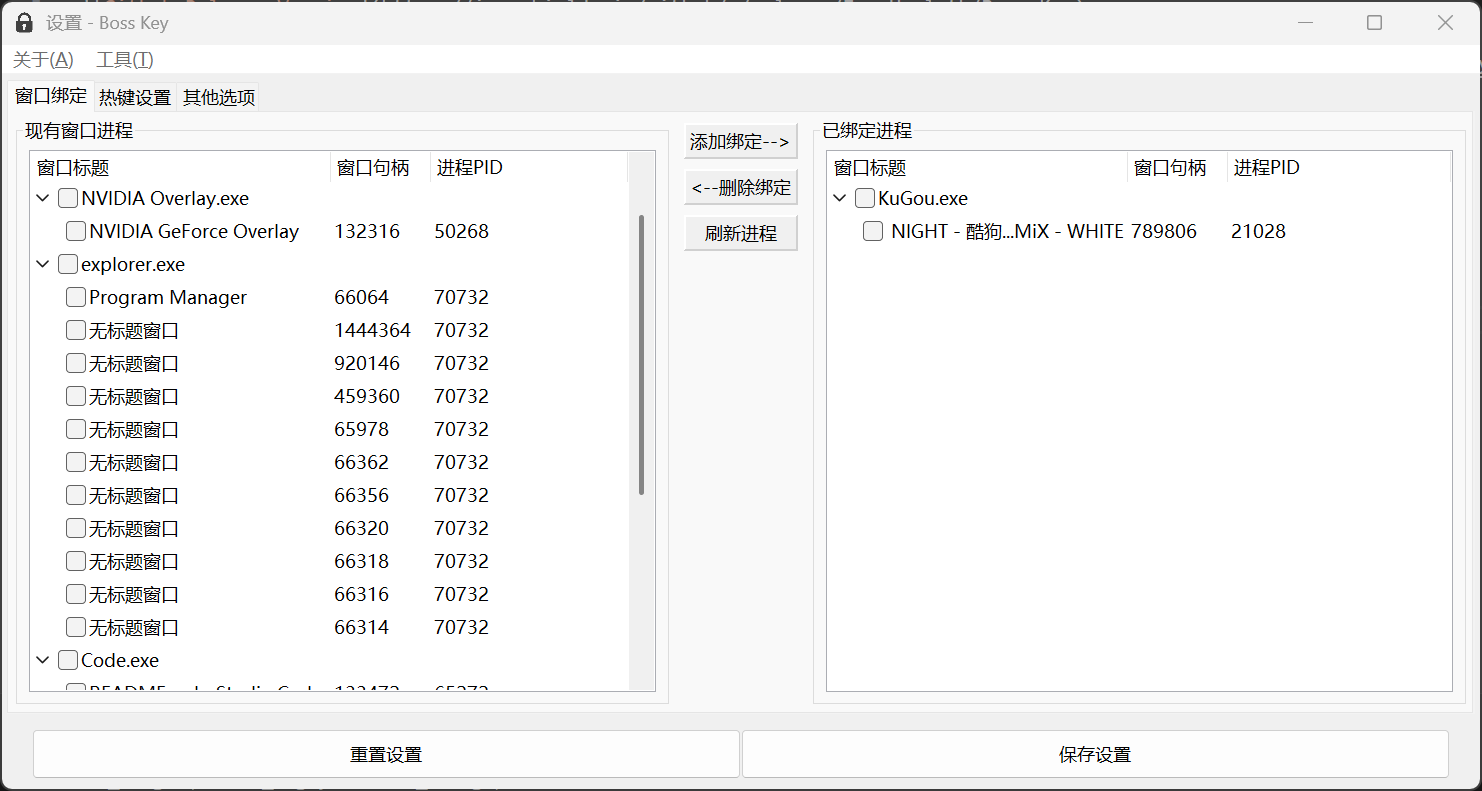Screen dimensions: 1482x791
Task: Check the explorer.exe process checkbox
Action: click(x=68, y=264)
